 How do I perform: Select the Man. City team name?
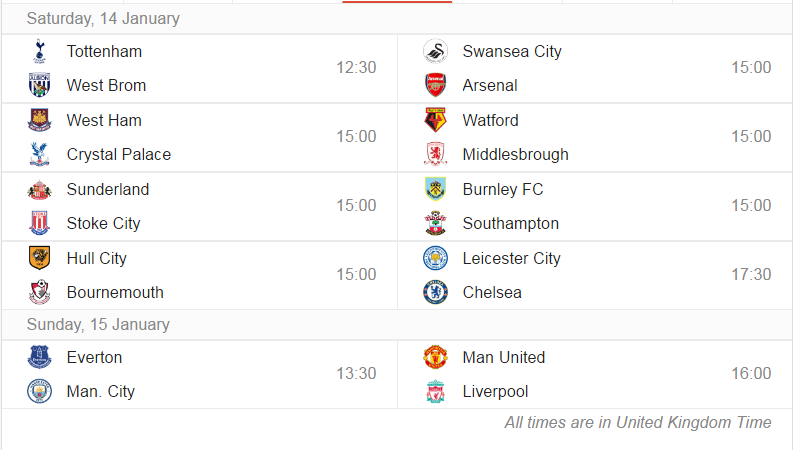[101, 391]
